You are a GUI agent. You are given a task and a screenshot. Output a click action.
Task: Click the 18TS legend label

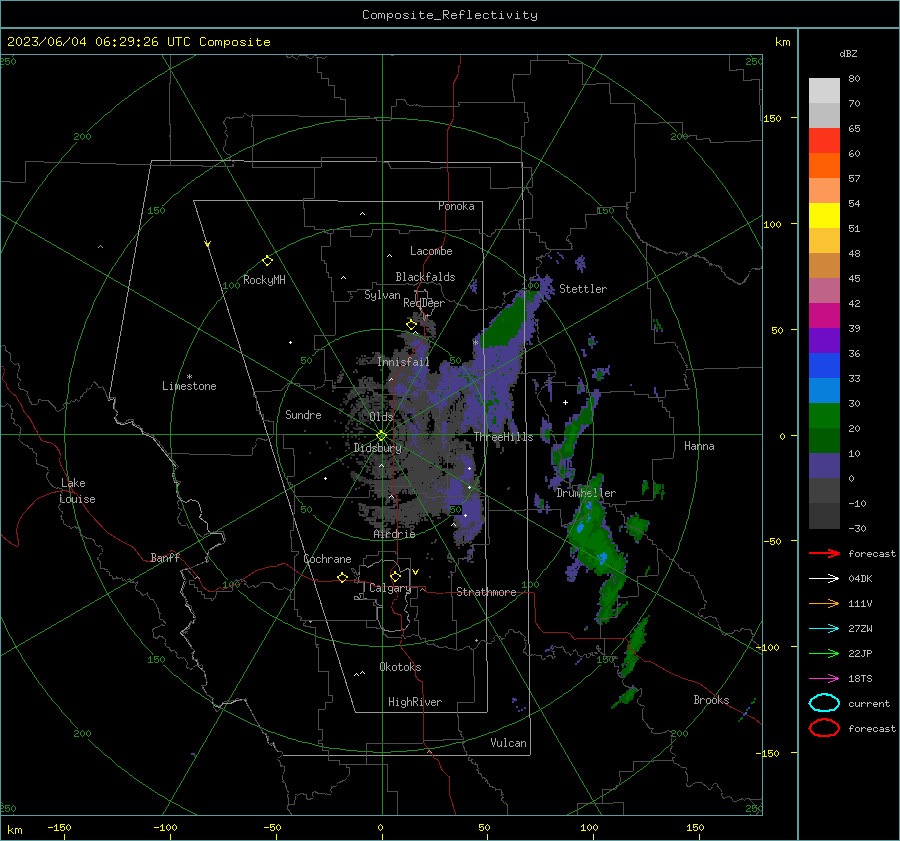pyautogui.click(x=860, y=679)
